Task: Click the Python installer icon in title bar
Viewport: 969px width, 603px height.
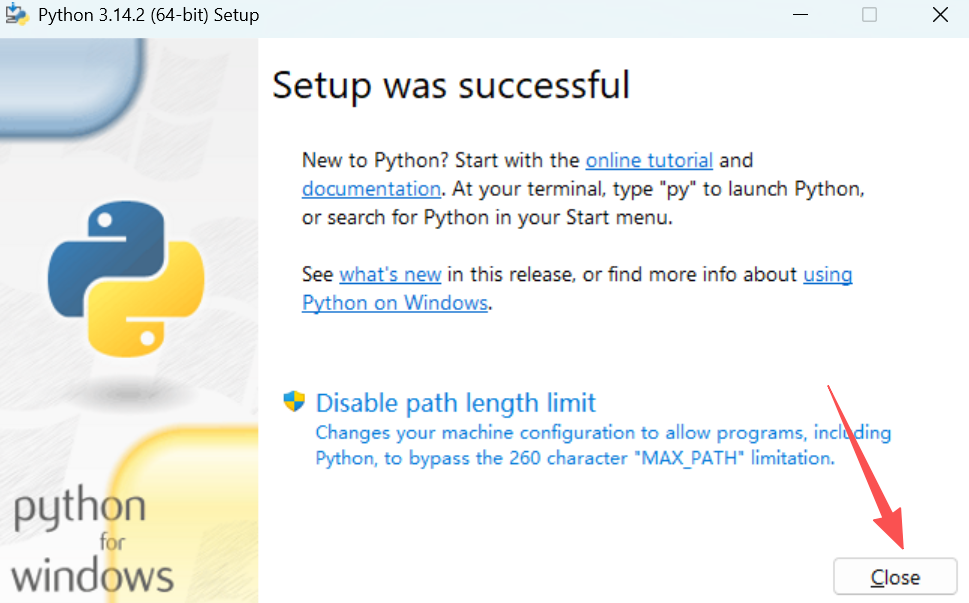Action: pyautogui.click(x=17, y=15)
